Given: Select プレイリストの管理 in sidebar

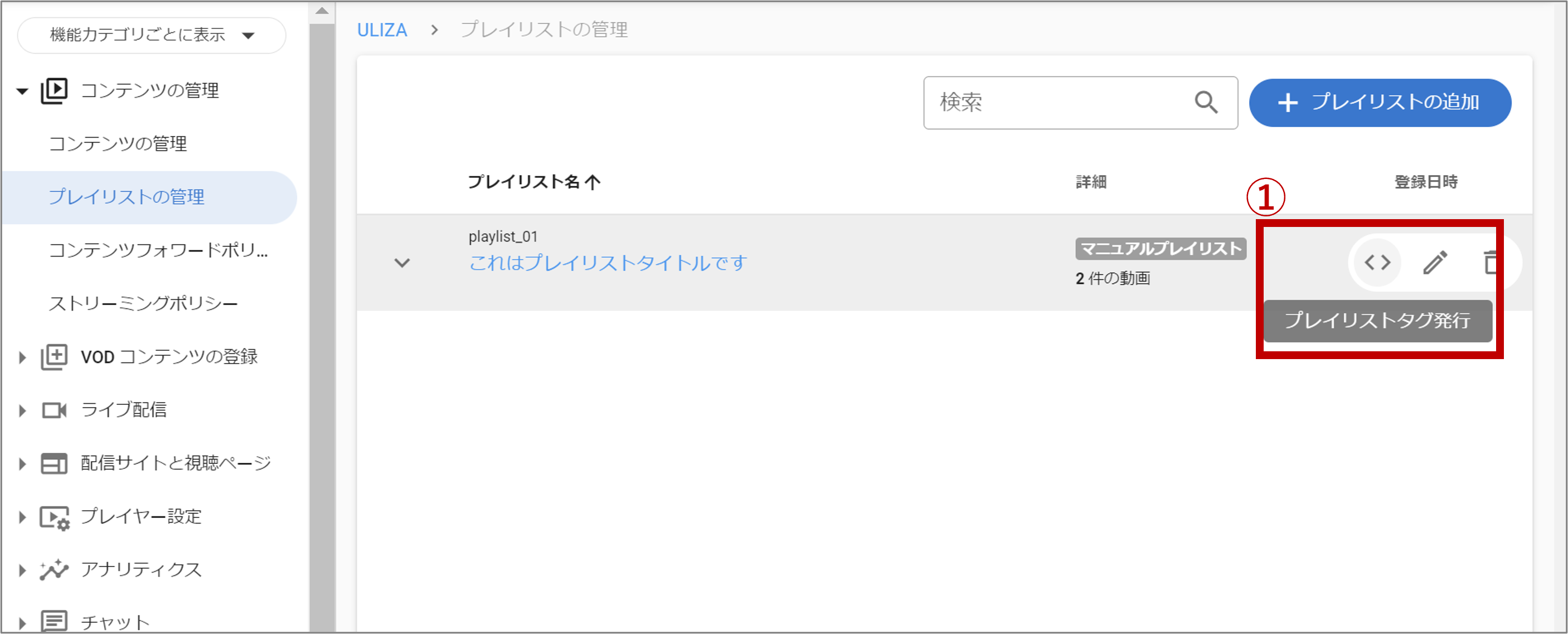Looking at the screenshot, I should click(x=127, y=197).
